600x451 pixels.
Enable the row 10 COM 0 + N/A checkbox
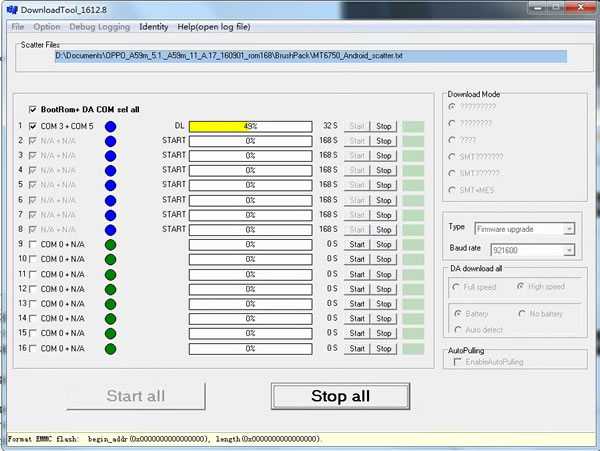34,259
